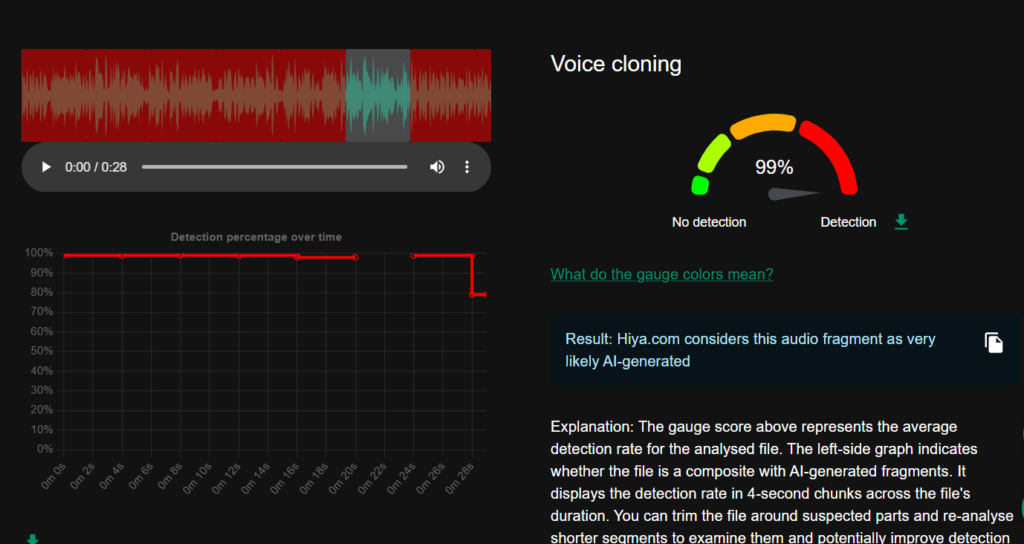Click the green download icon beside Detection

[901, 221]
